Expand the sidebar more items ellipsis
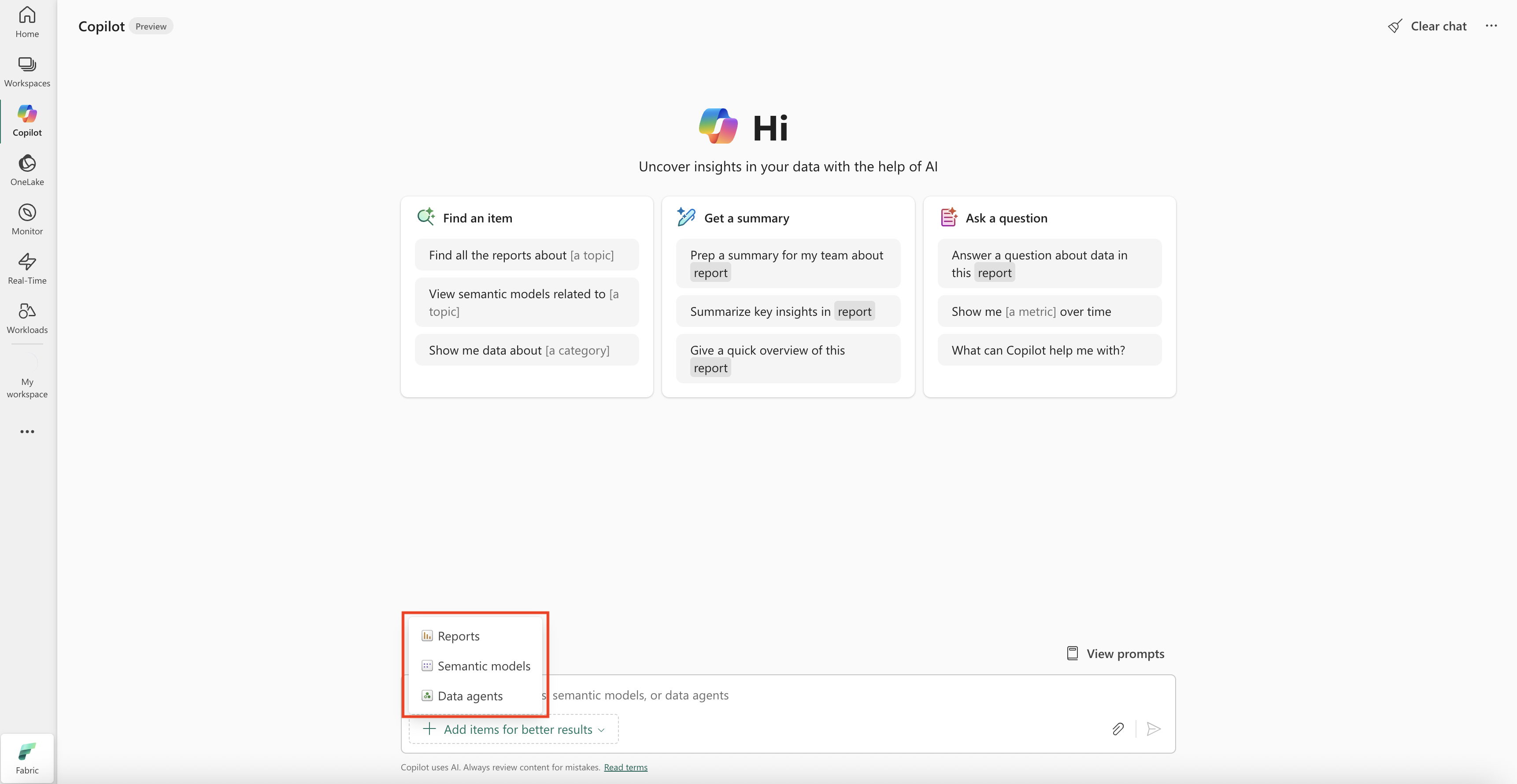This screenshot has width=1517, height=784. [27, 432]
